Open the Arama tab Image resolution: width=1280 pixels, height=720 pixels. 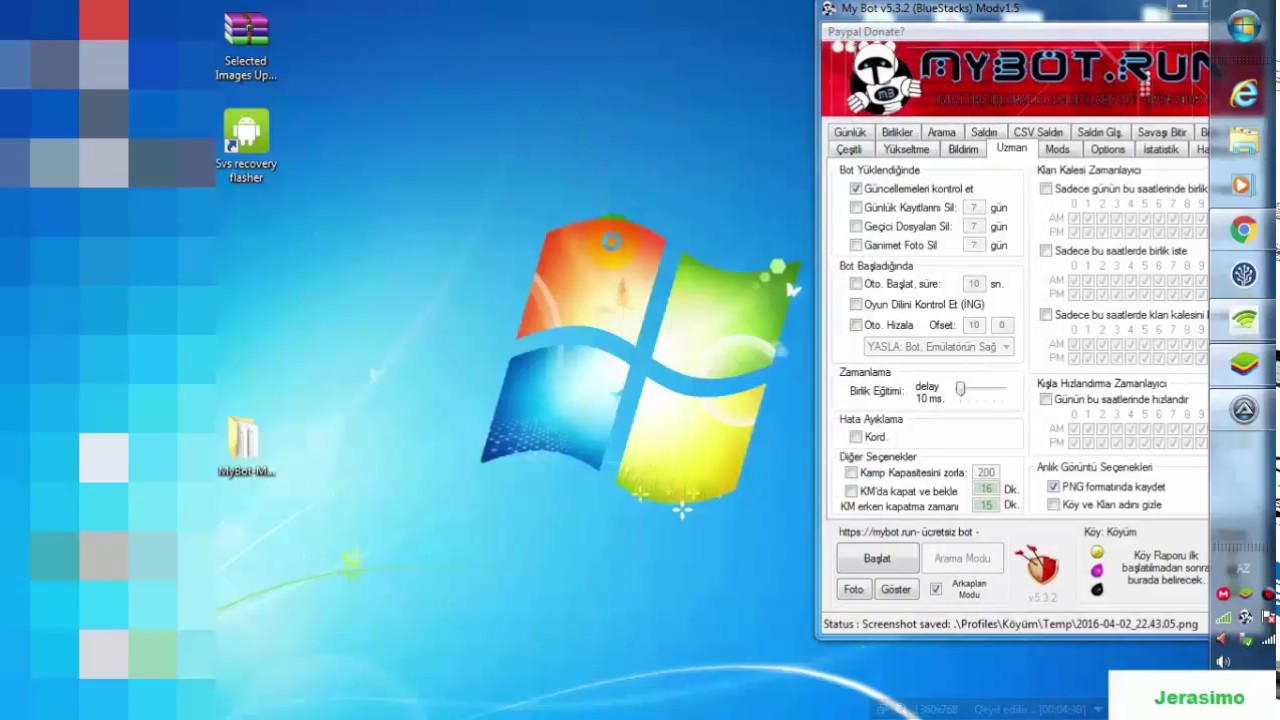tap(941, 132)
